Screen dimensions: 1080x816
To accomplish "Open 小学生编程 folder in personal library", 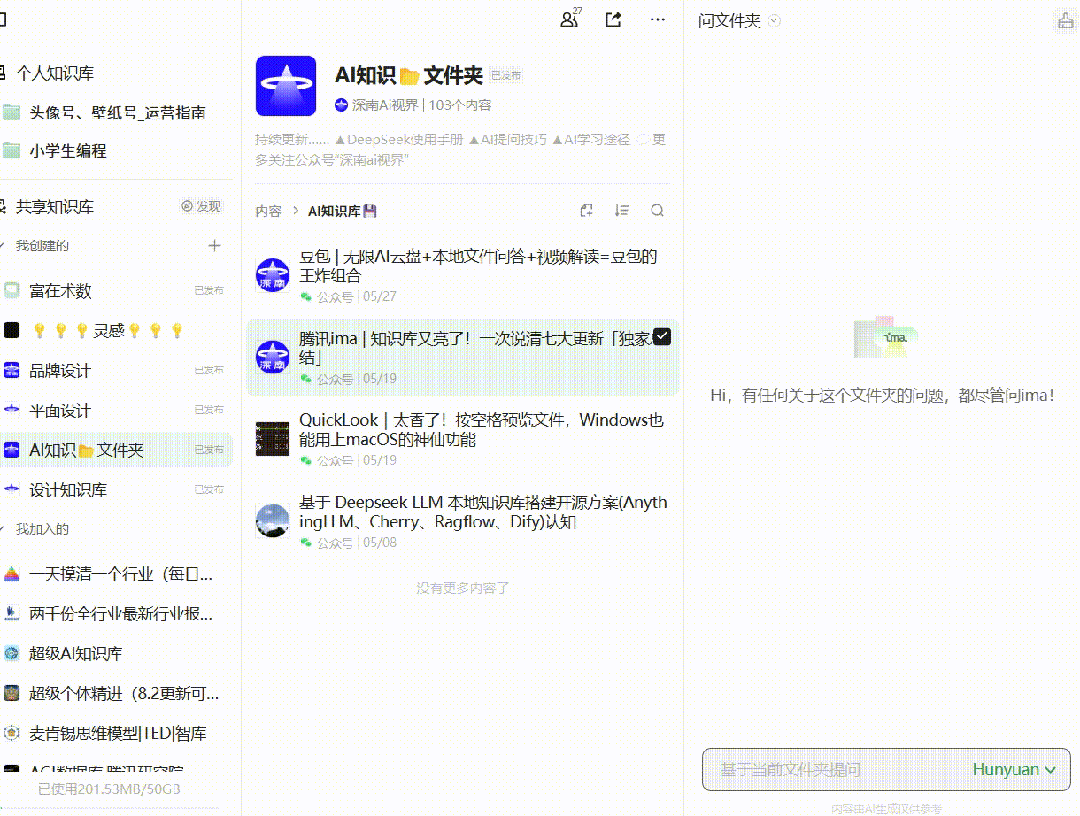I will 67,151.
